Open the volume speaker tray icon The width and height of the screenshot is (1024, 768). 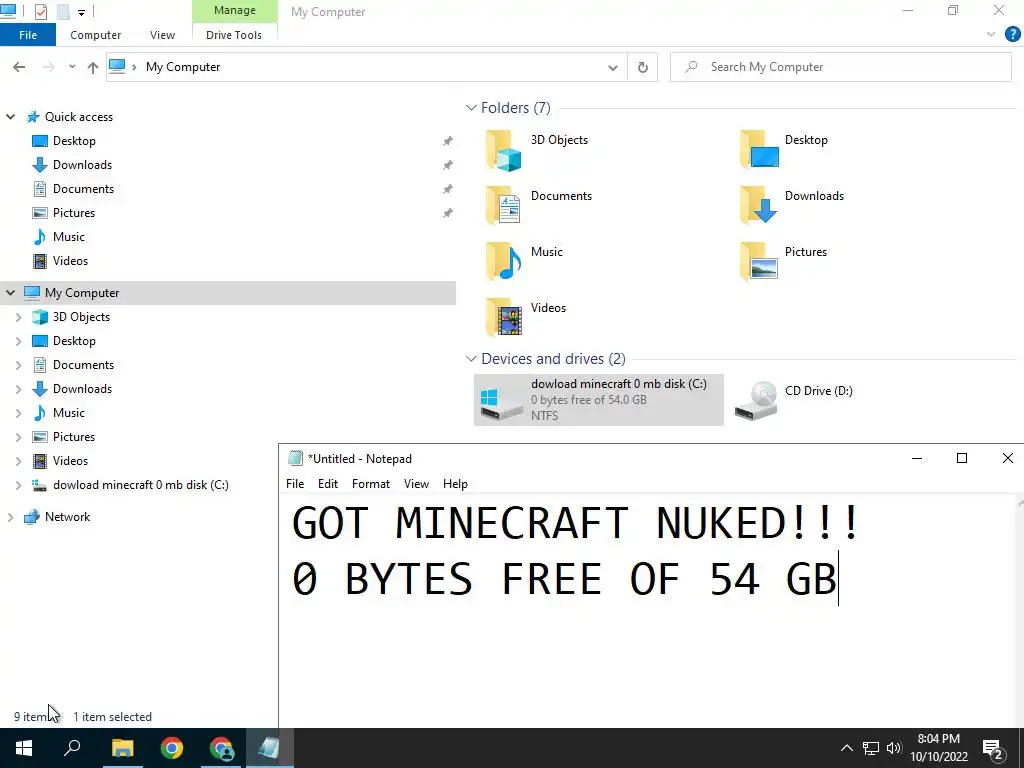[894, 748]
